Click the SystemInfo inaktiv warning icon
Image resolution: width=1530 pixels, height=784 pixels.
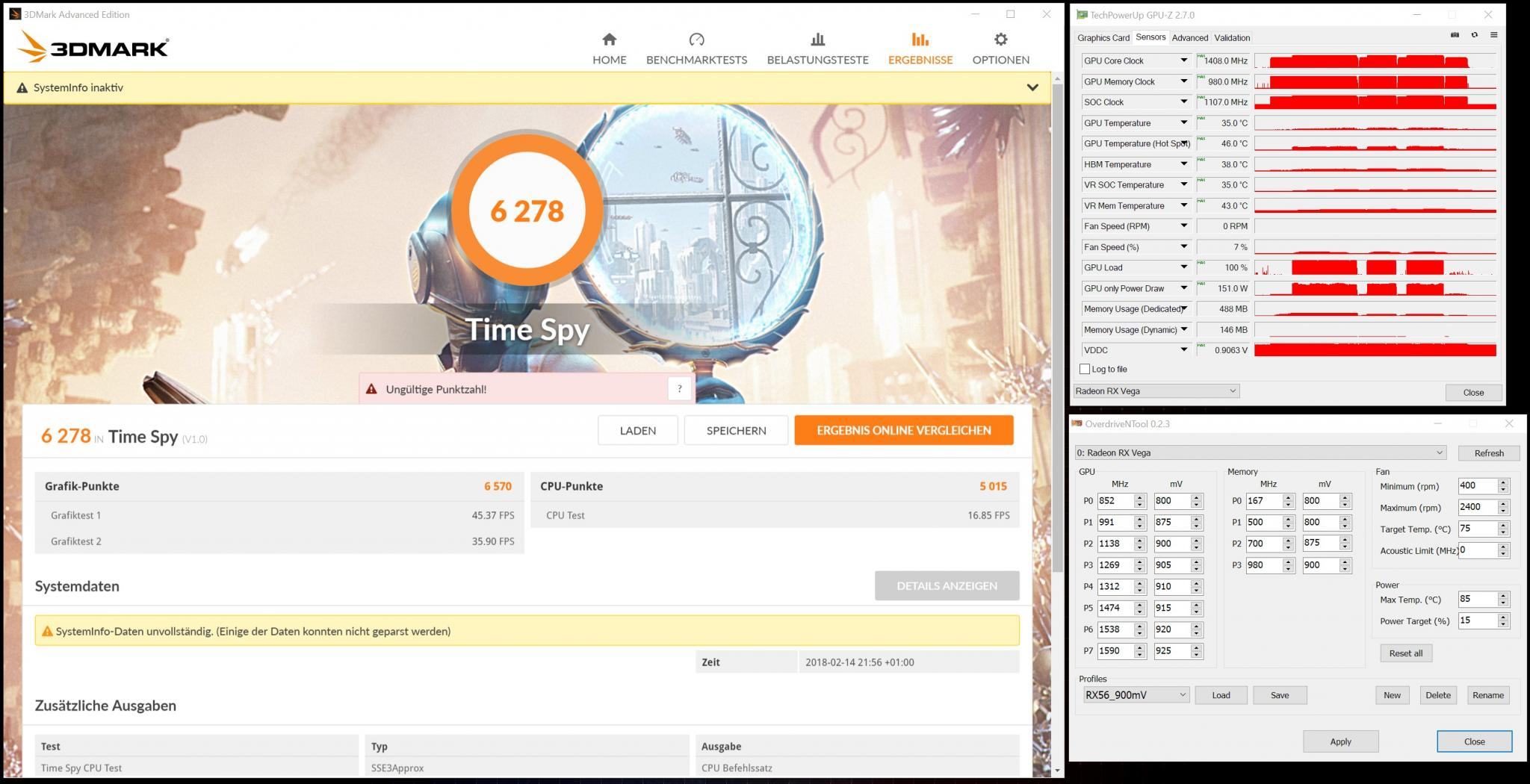point(22,87)
